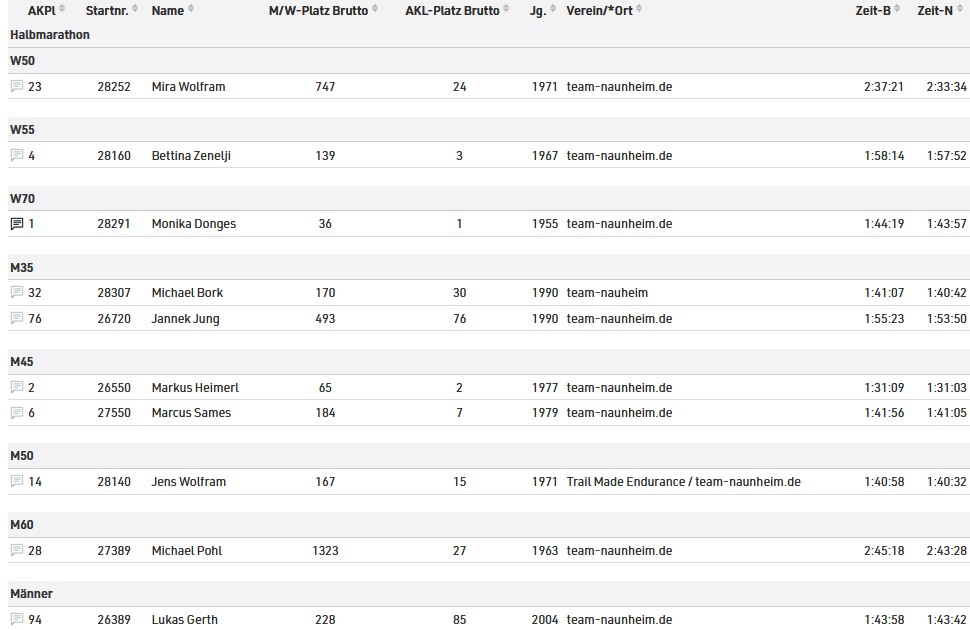Open comment icon for Mira Wolfram

17,86
